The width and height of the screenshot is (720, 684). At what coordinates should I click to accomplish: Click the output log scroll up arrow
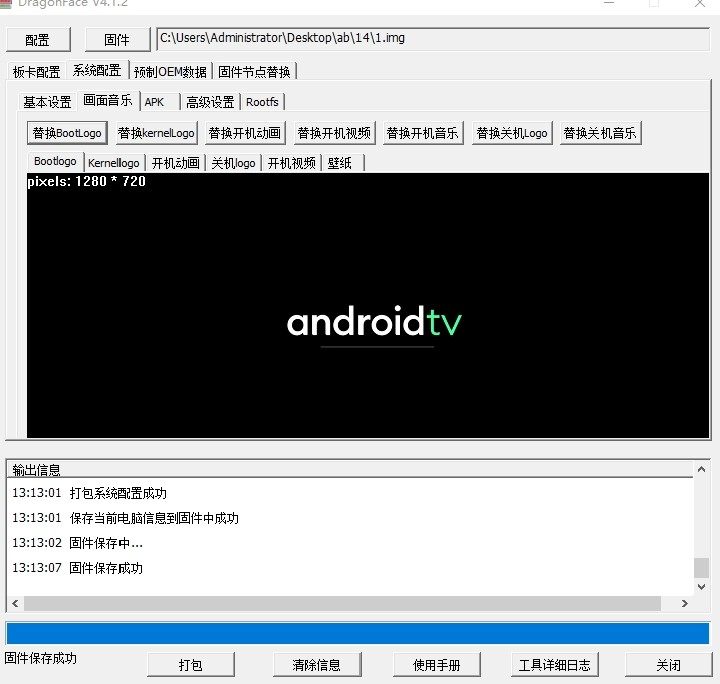point(701,469)
